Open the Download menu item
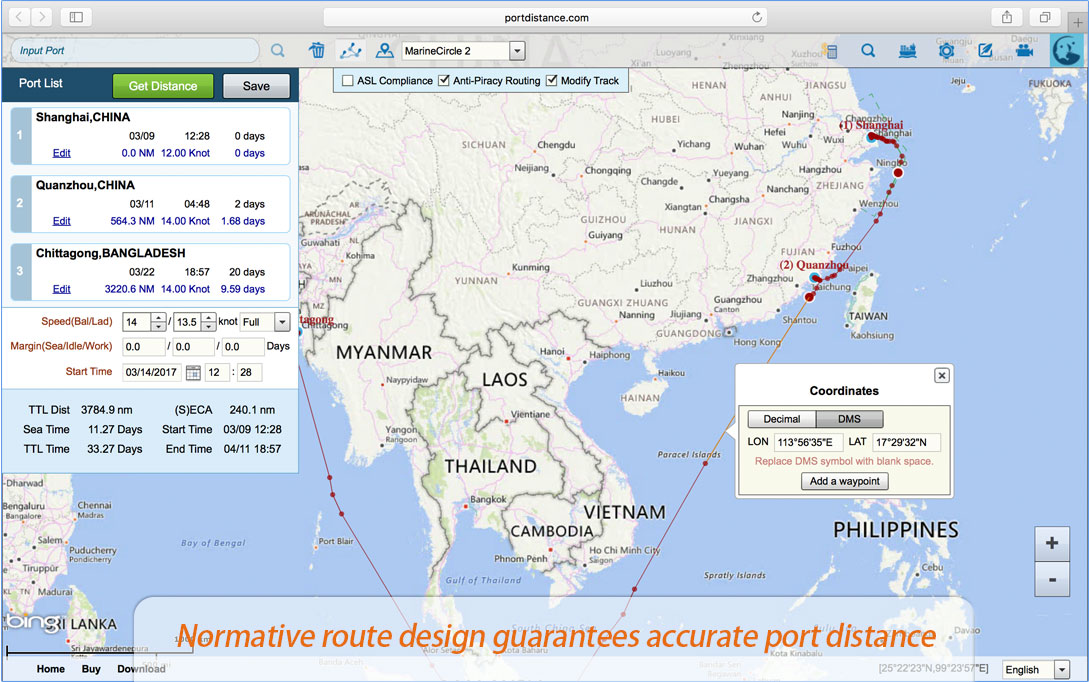Image resolution: width=1090 pixels, height=682 pixels. (141, 669)
